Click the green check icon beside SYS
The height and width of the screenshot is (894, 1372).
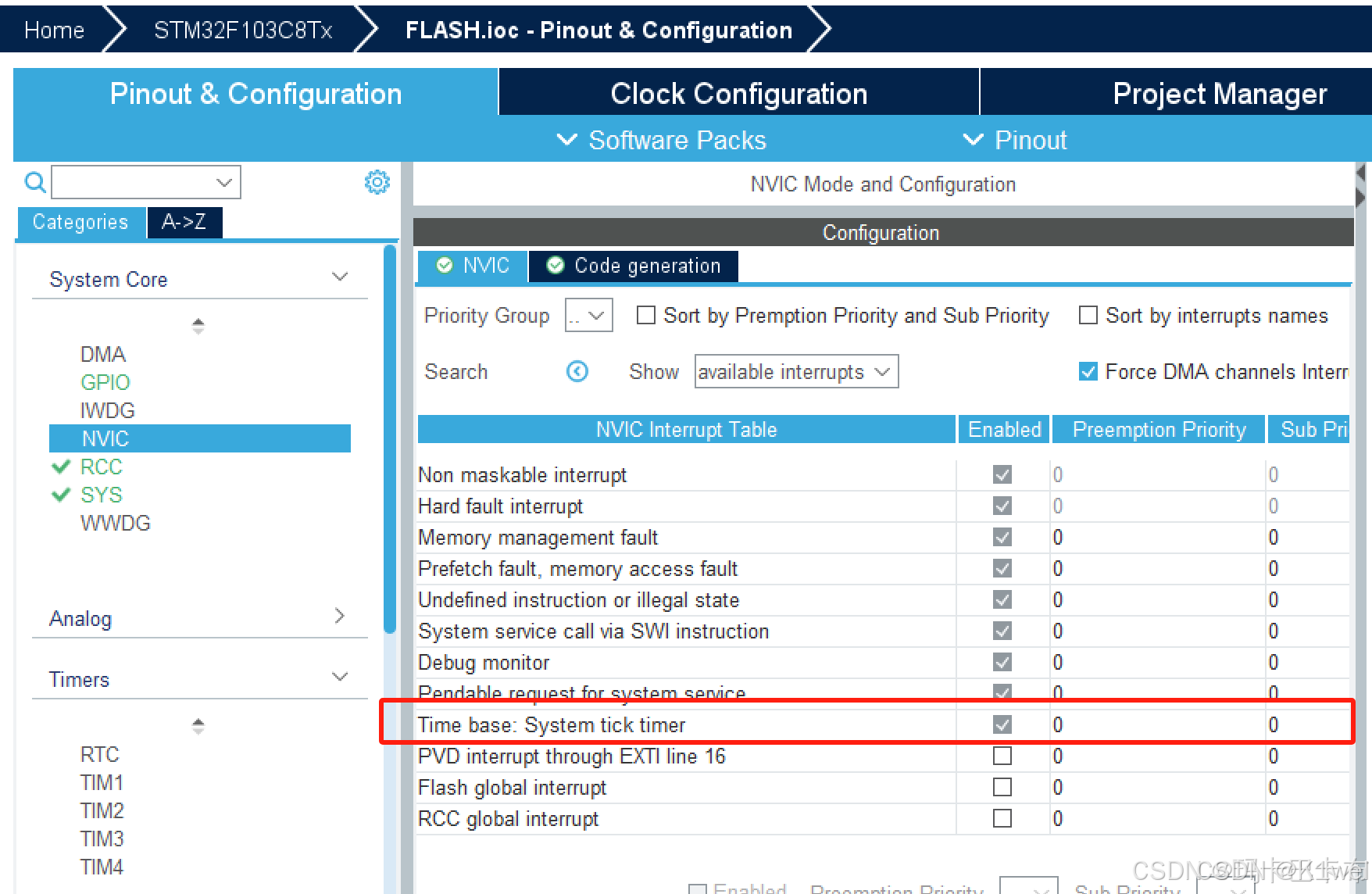[61, 495]
